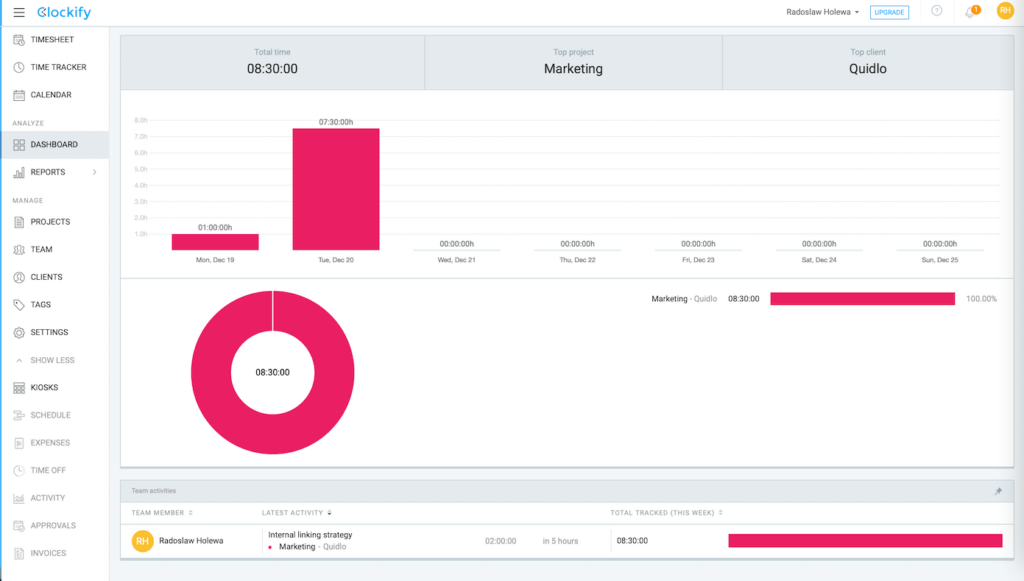Viewport: 1024px width, 581px height.
Task: Open the Radoslaw Holewa workspace dropdown
Action: (x=822, y=12)
